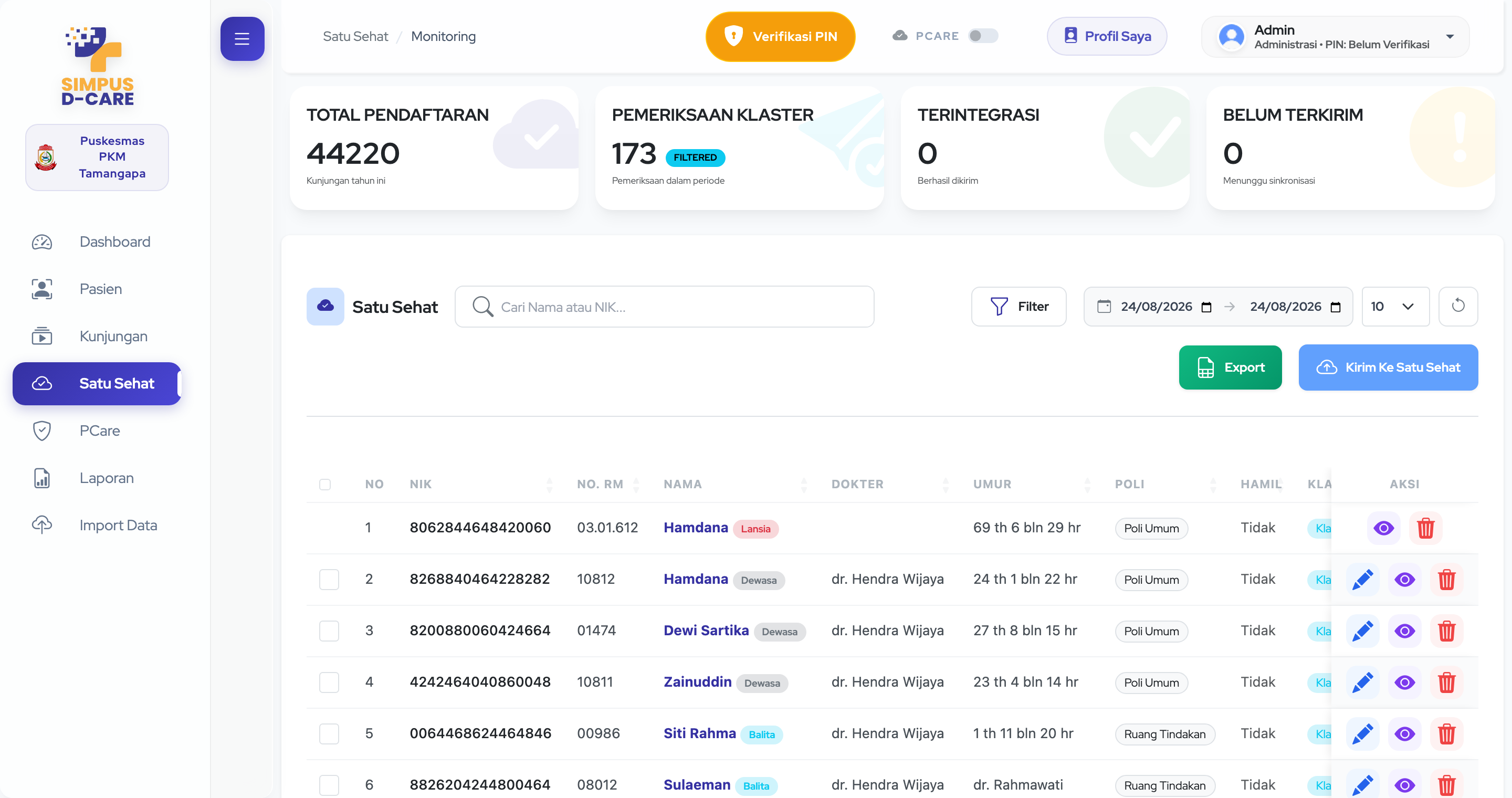Go to Pasien in the sidebar
This screenshot has height=798, width=1512.
pos(97,289)
